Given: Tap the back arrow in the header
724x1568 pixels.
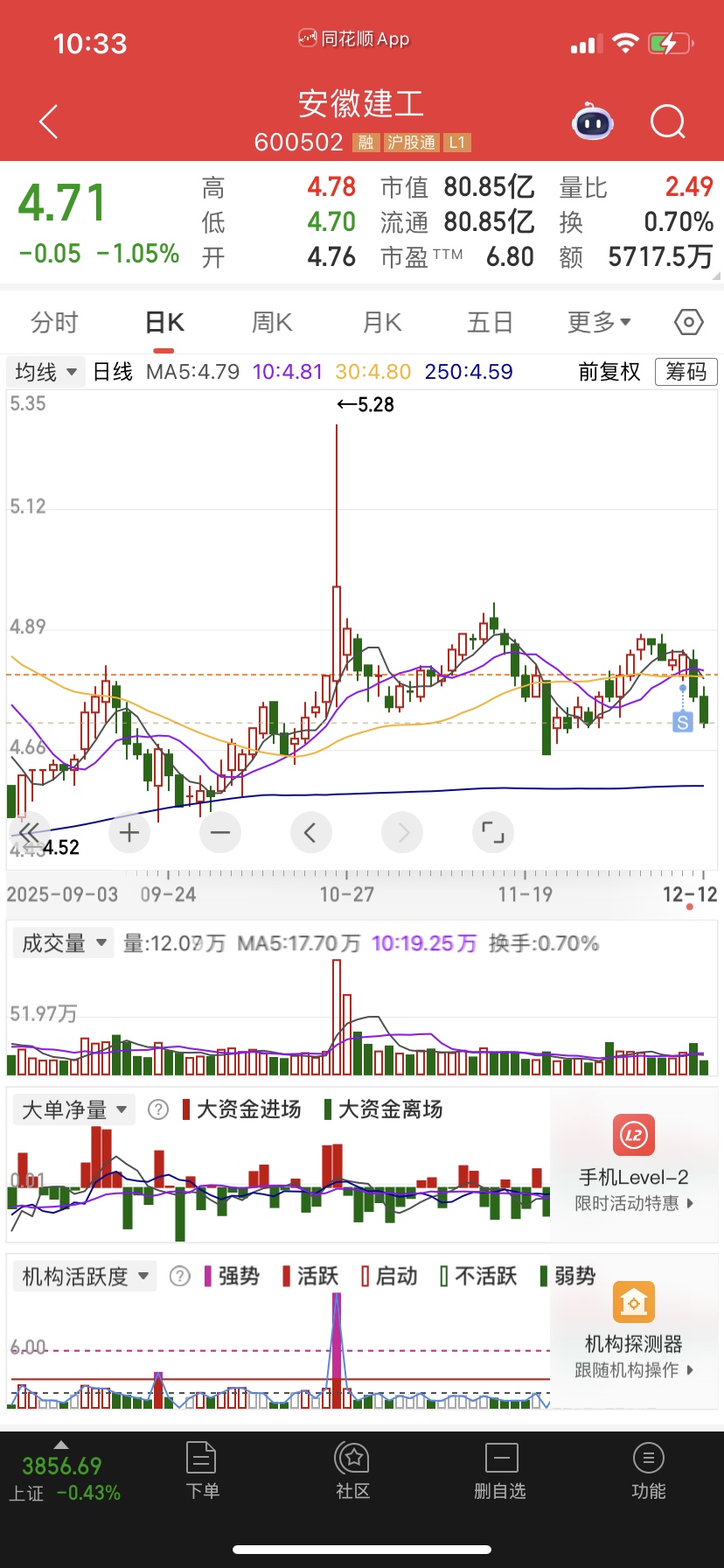Looking at the screenshot, I should tap(49, 122).
